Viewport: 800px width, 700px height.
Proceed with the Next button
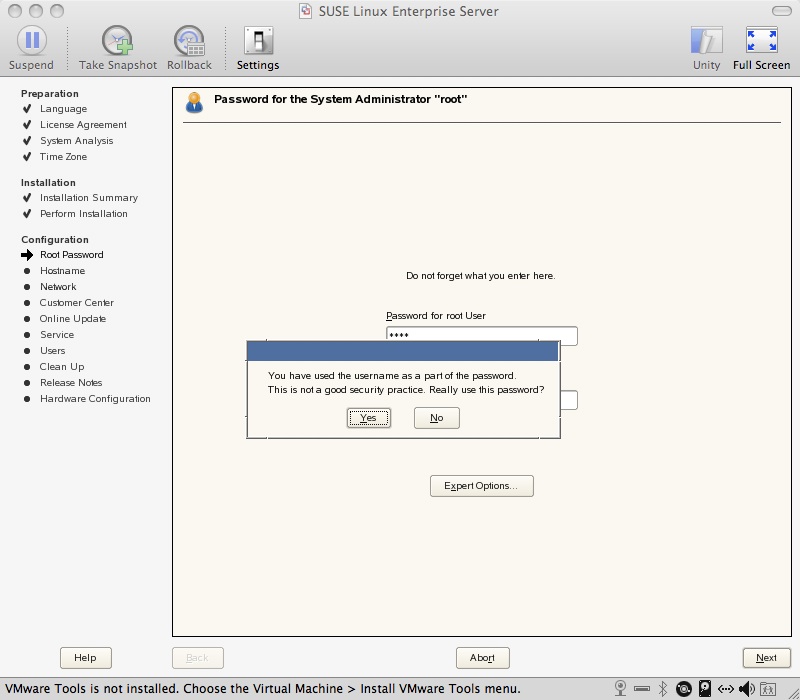pyautogui.click(x=766, y=658)
